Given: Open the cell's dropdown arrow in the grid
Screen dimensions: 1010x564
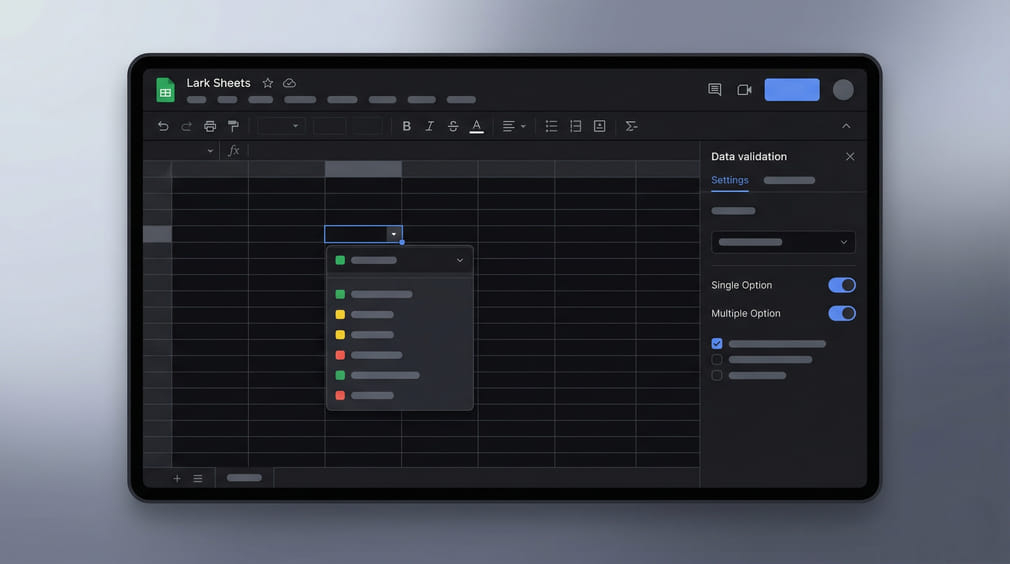Looking at the screenshot, I should 393,234.
